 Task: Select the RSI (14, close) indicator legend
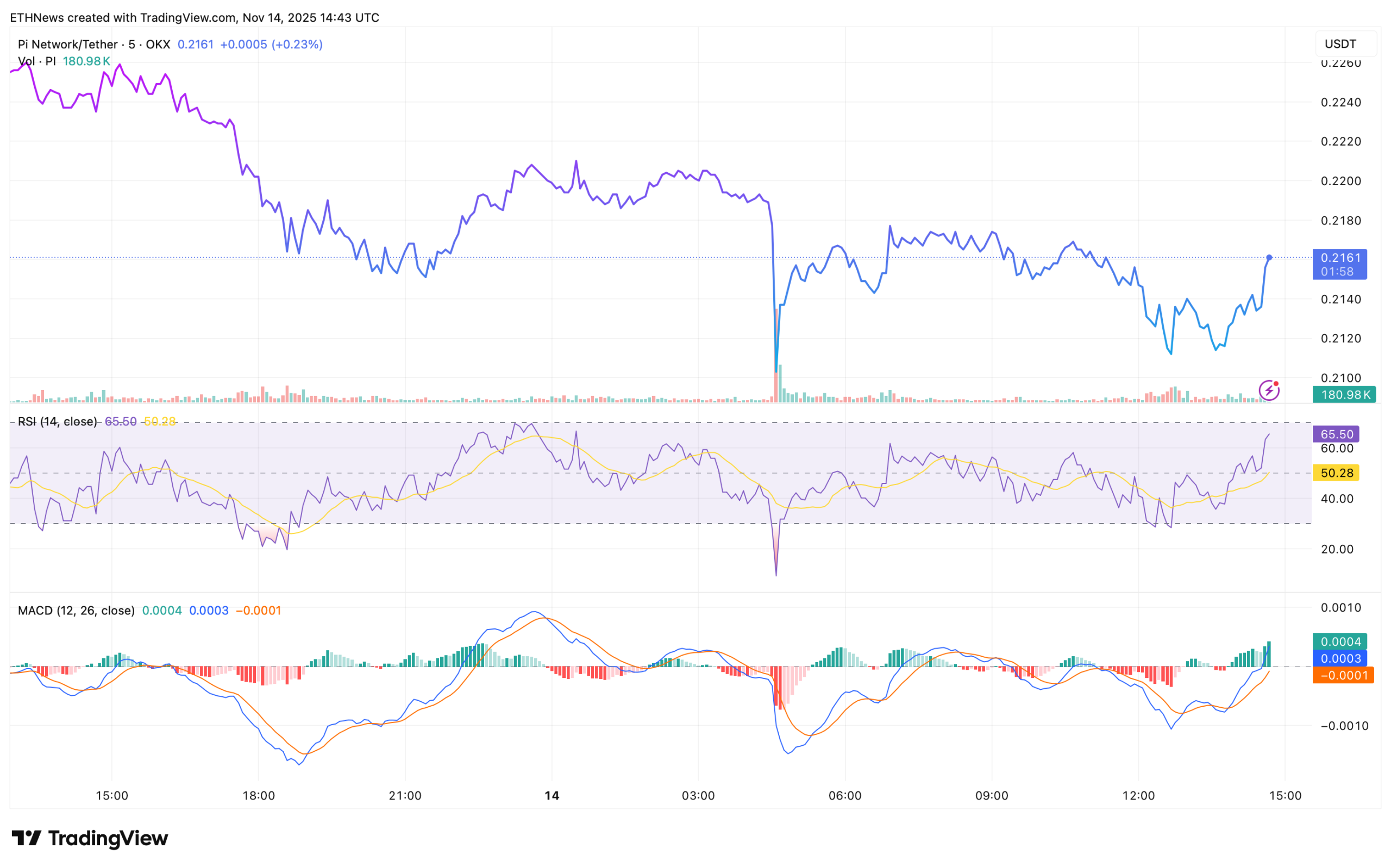point(58,422)
